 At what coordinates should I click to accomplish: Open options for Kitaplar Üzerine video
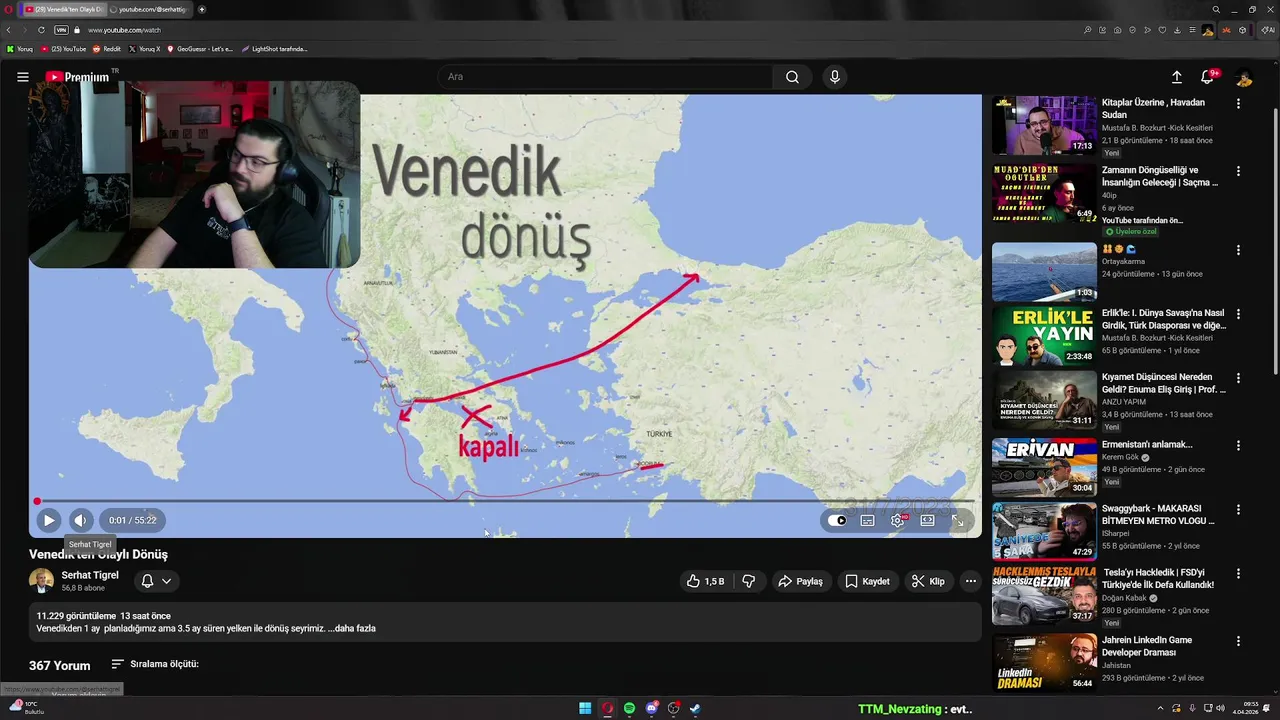[1238, 103]
